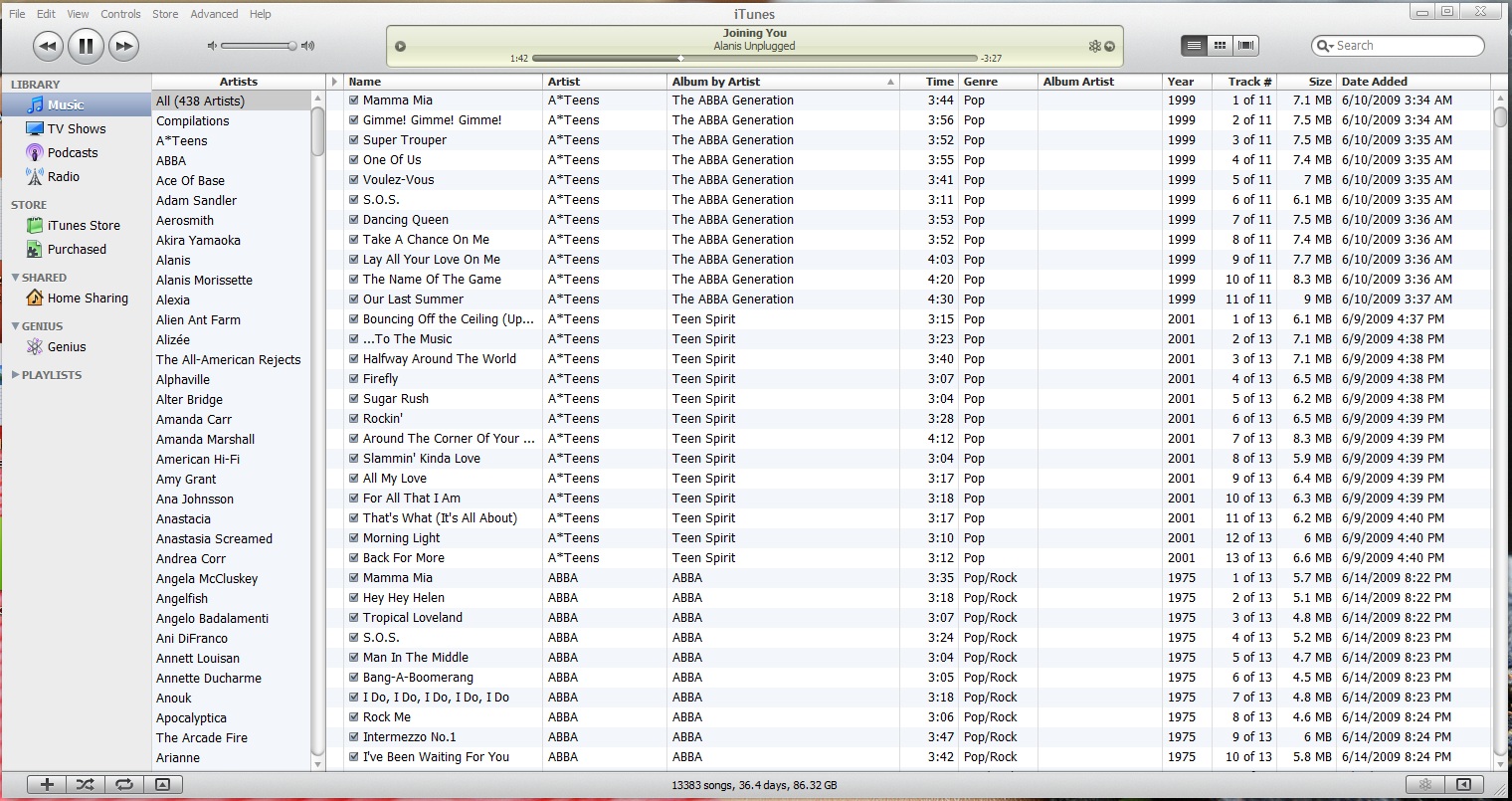Screen dimensions: 1512x801
Task: Collapse the SHARED sidebar section
Action: coord(15,278)
